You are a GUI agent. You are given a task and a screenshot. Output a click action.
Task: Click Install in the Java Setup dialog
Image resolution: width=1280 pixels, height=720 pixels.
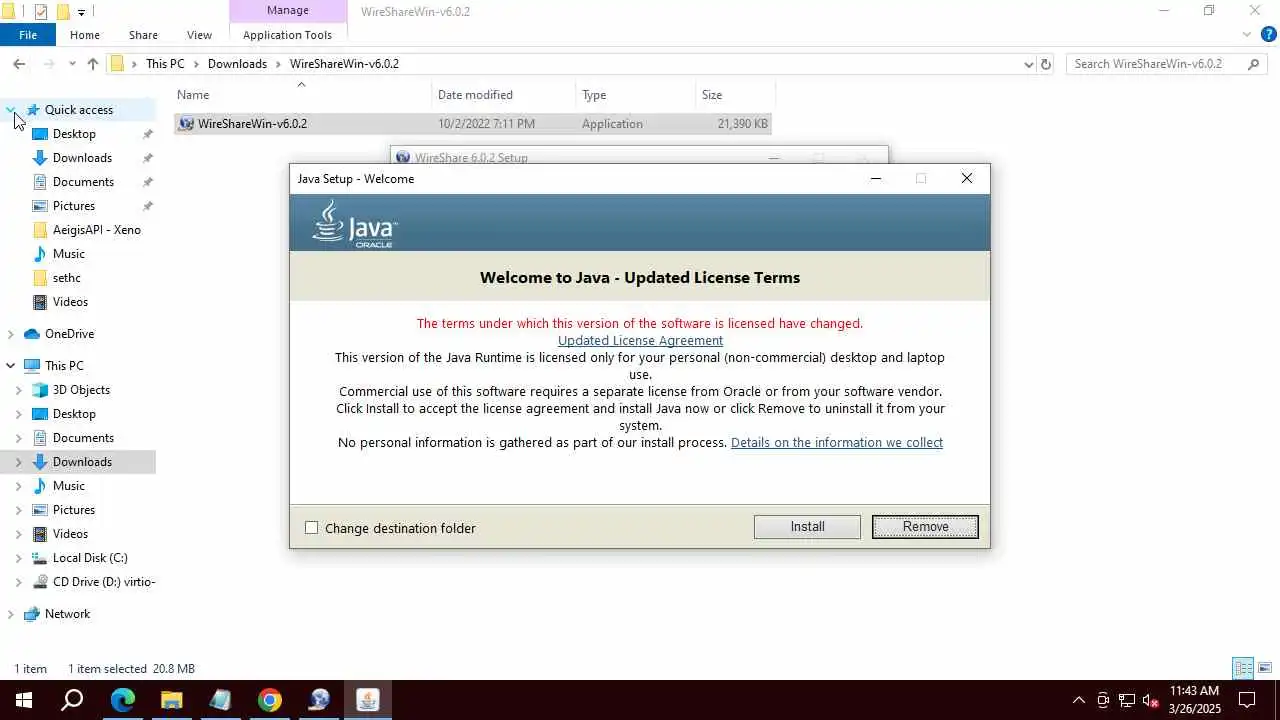point(807,527)
